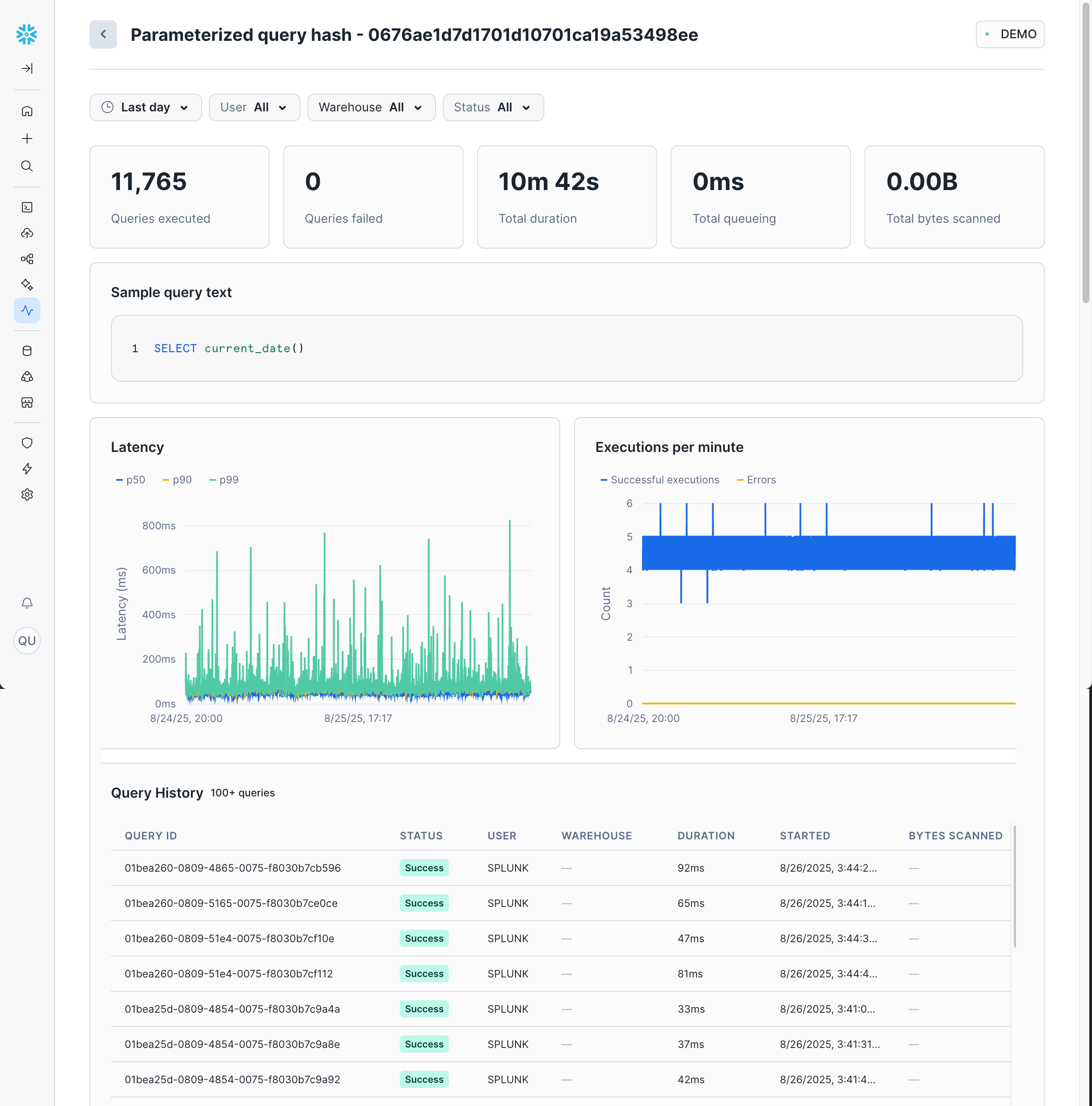Click the notifications bell icon

point(27,603)
